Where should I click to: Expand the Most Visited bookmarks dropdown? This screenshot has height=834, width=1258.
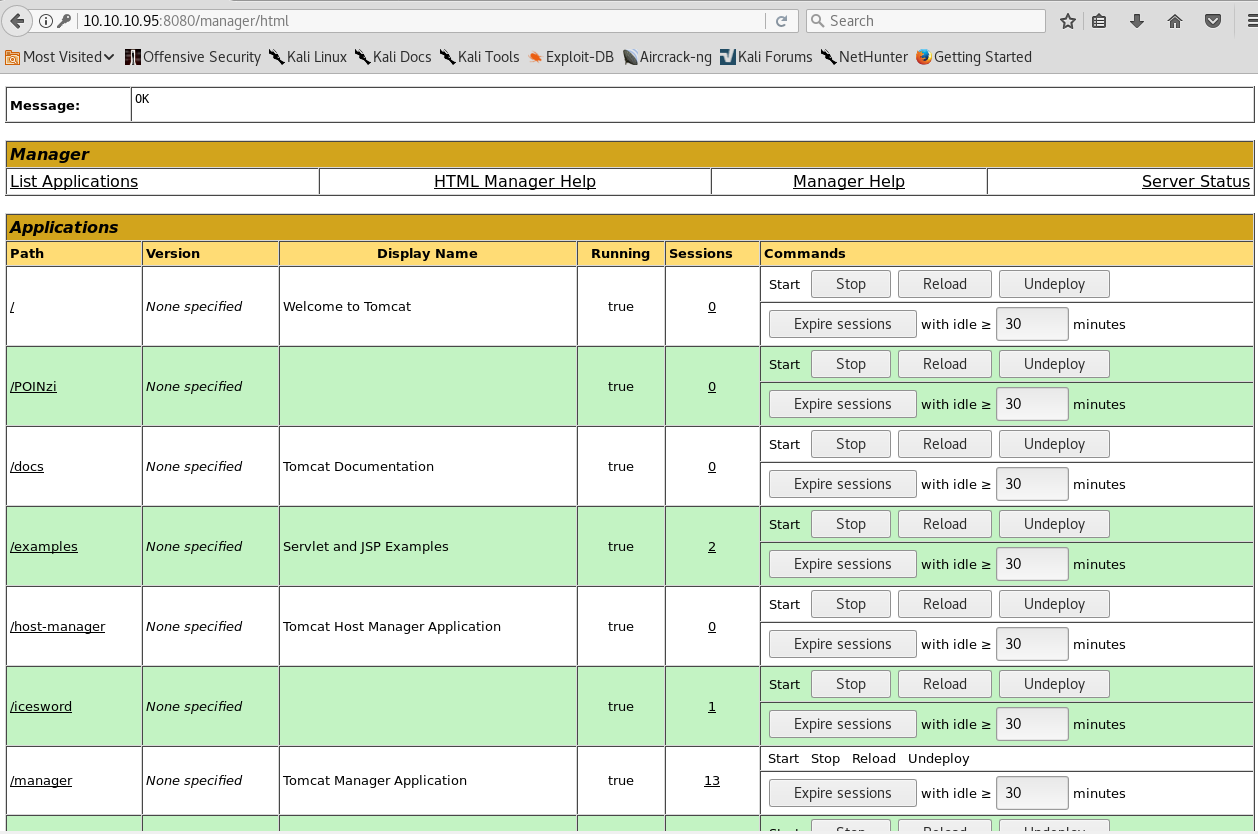click(60, 57)
